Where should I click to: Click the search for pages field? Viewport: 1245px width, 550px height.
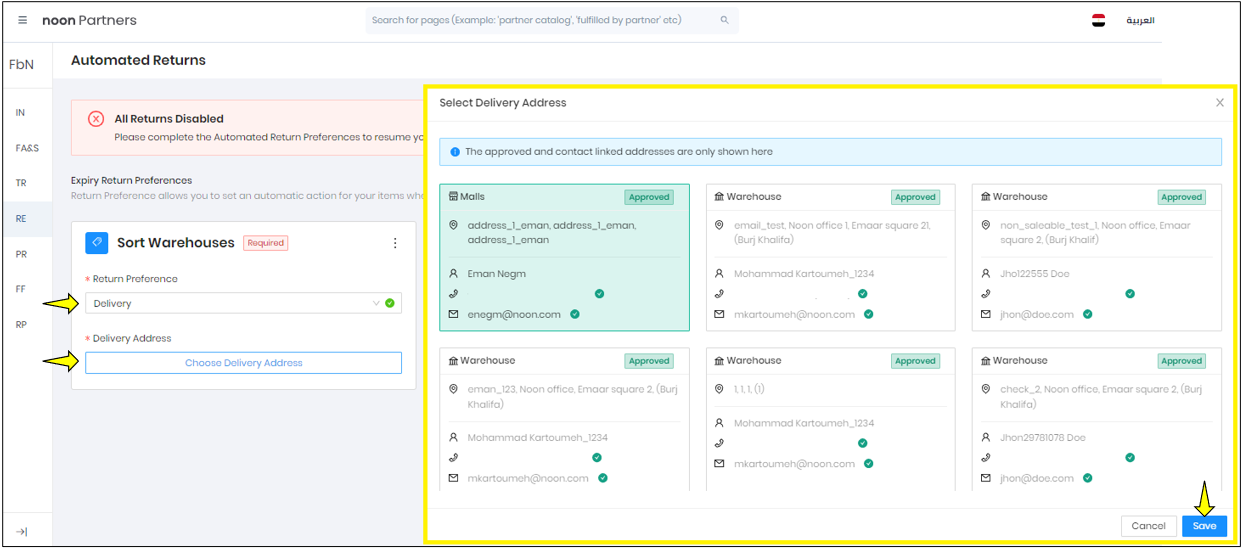tap(552, 20)
